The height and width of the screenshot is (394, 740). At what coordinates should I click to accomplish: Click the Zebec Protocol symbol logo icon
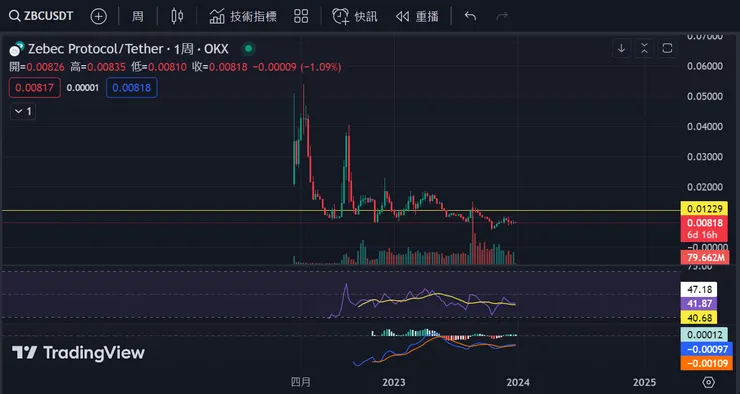17,49
